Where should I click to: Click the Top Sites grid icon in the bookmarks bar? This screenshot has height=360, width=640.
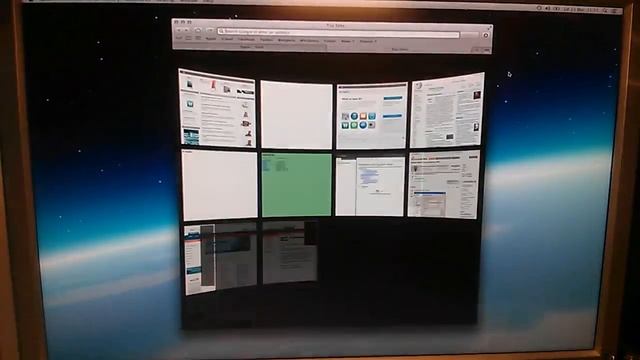[198, 38]
